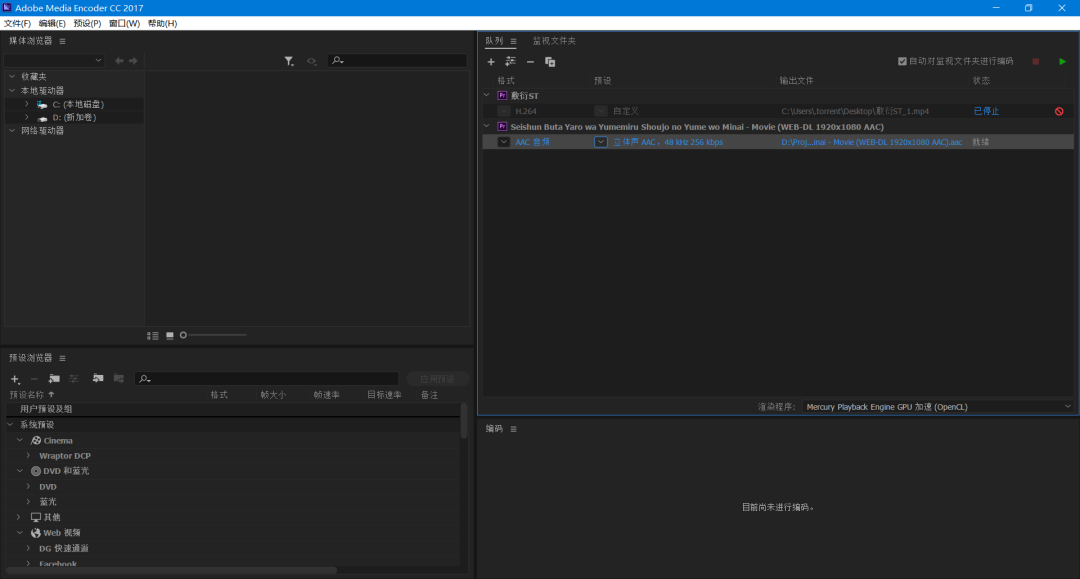Open the 媒体浏览器 panel menu icon
Screen dimensions: 1080x579
(x=62, y=41)
